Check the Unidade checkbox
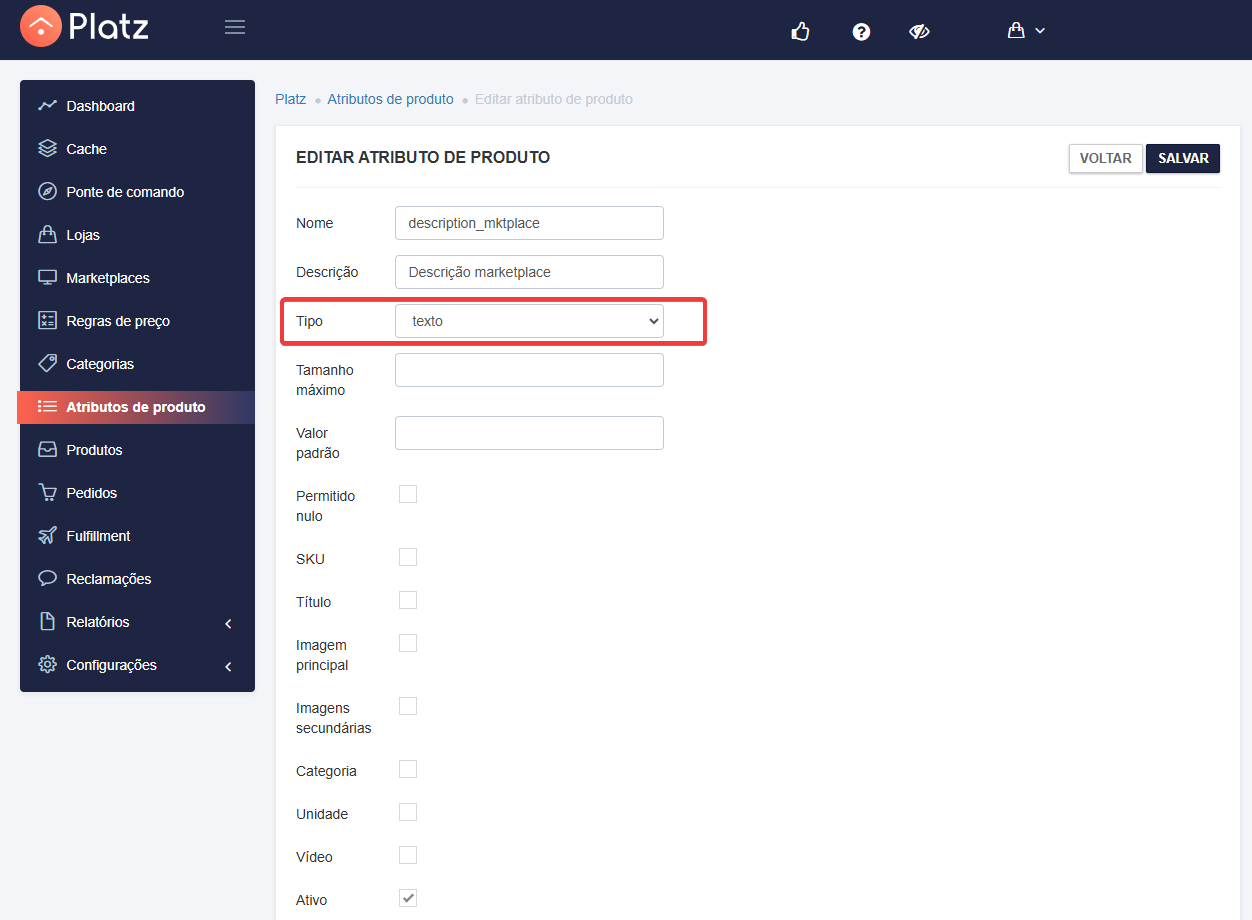The height and width of the screenshot is (920, 1252). click(x=408, y=812)
